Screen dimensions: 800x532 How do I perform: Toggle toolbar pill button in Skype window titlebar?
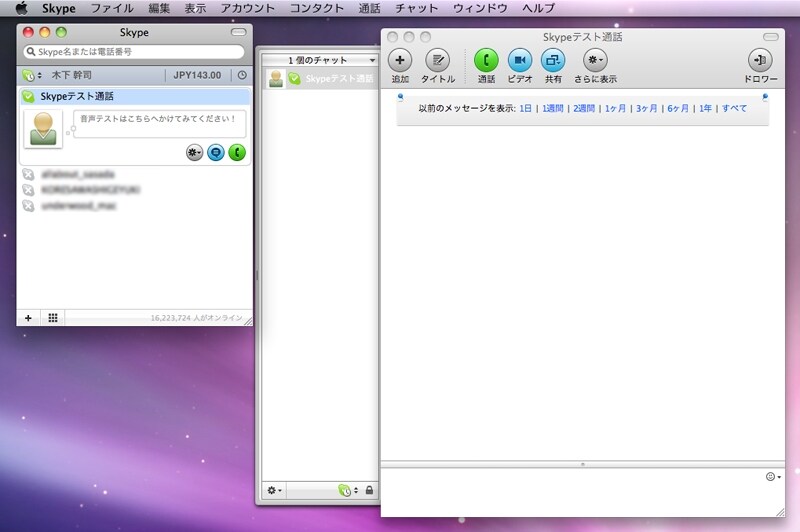(238, 32)
